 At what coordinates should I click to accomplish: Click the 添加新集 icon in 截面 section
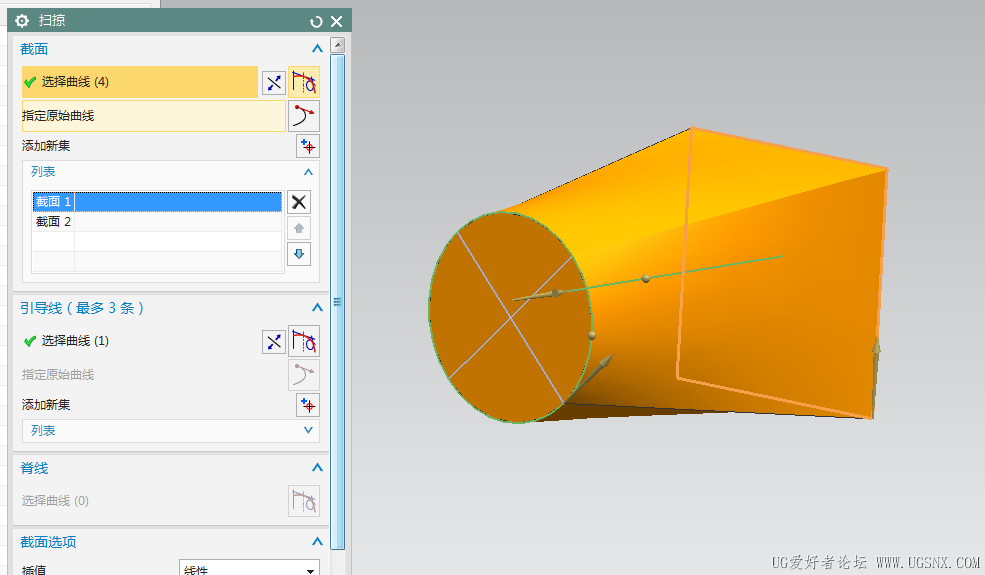point(308,147)
